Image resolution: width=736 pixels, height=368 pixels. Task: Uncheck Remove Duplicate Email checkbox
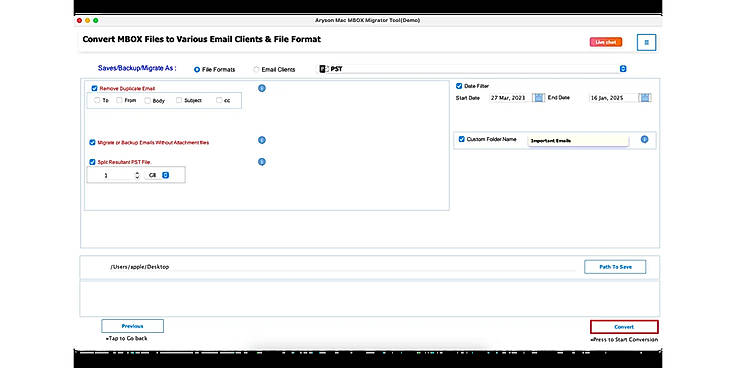tap(94, 88)
